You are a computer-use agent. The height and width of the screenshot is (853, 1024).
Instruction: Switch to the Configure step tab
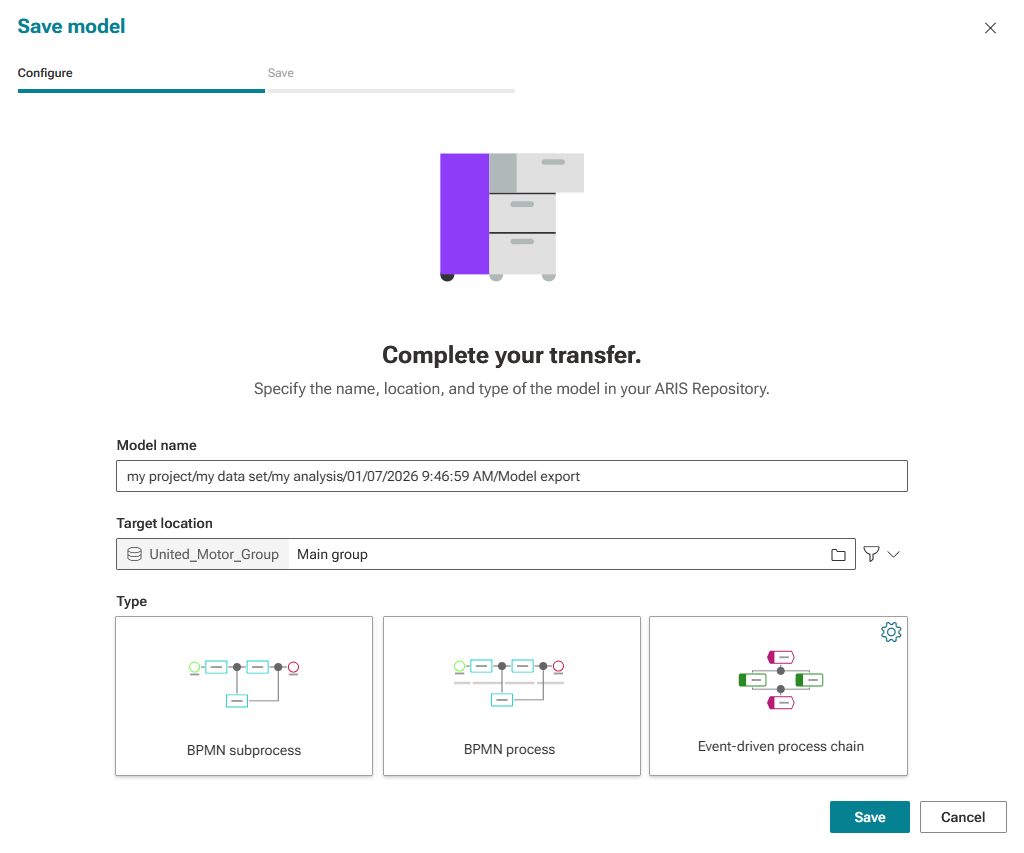click(45, 73)
